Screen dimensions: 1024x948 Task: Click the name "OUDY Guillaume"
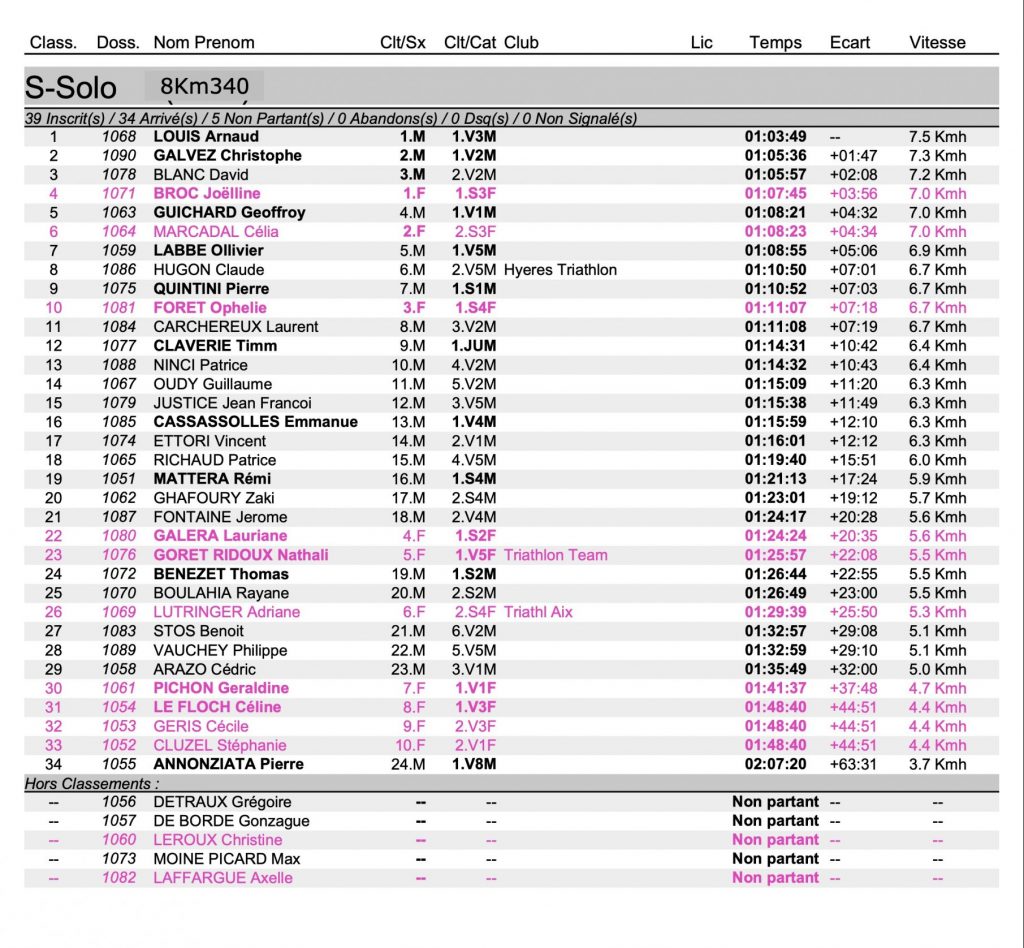(x=212, y=383)
